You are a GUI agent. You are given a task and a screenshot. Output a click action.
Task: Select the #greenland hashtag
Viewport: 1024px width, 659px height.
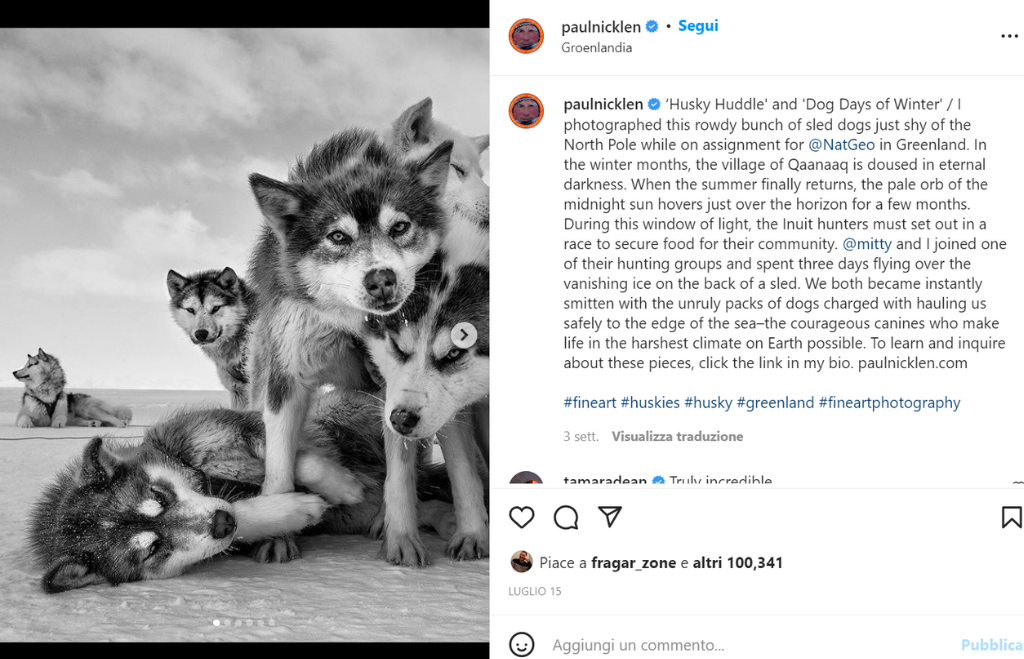775,403
